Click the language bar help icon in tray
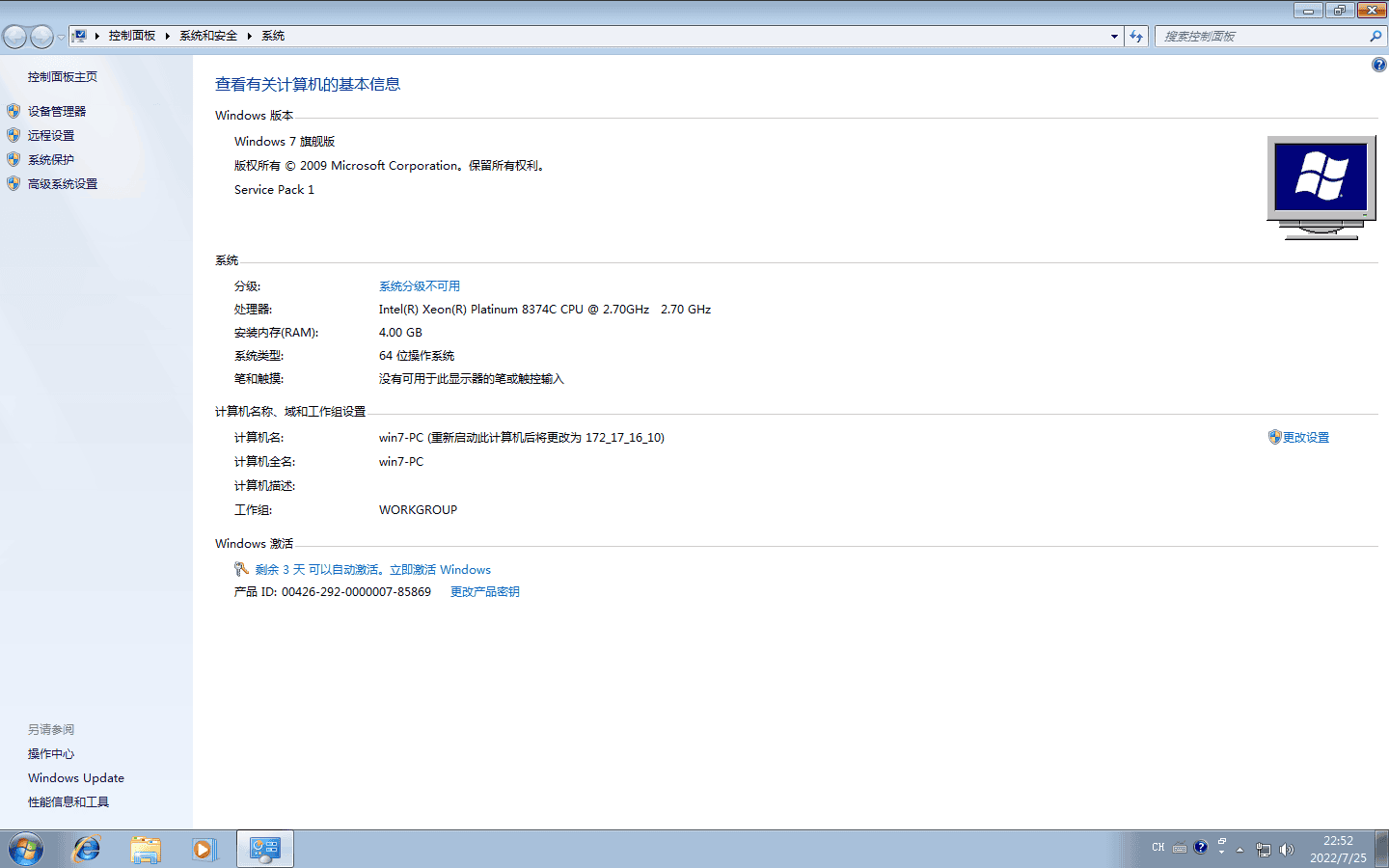 point(1201,848)
